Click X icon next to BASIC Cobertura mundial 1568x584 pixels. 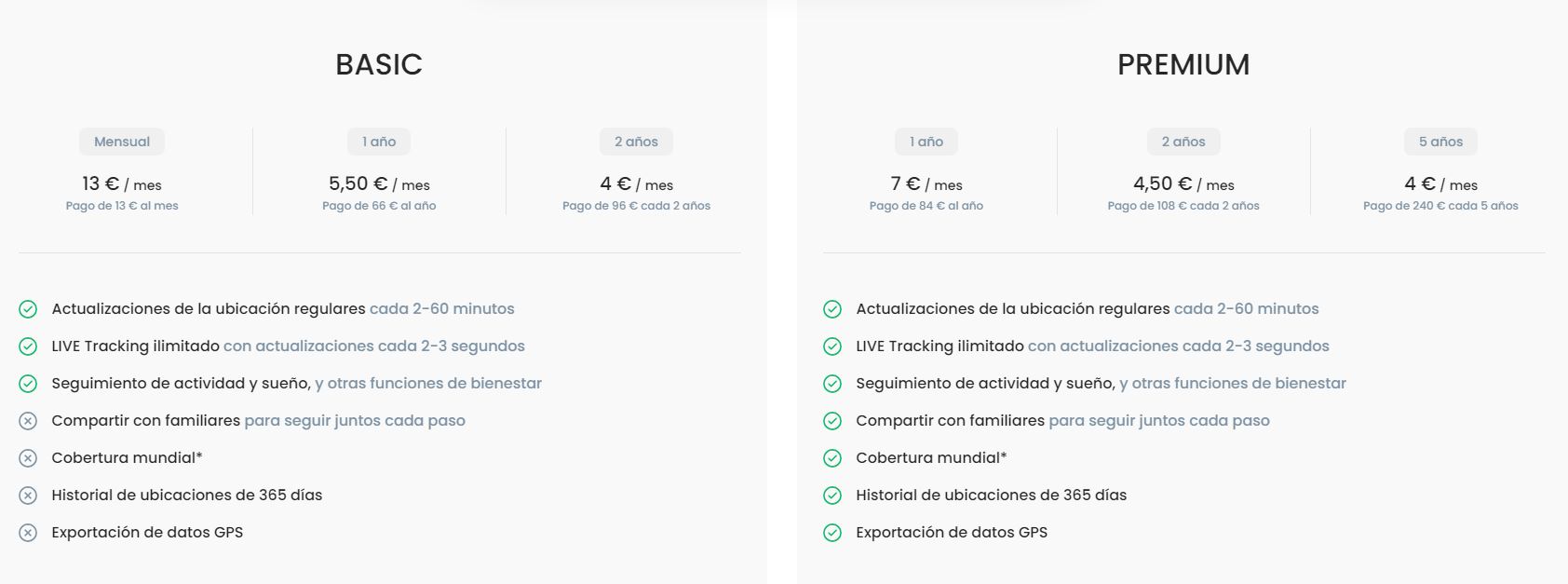(x=28, y=458)
